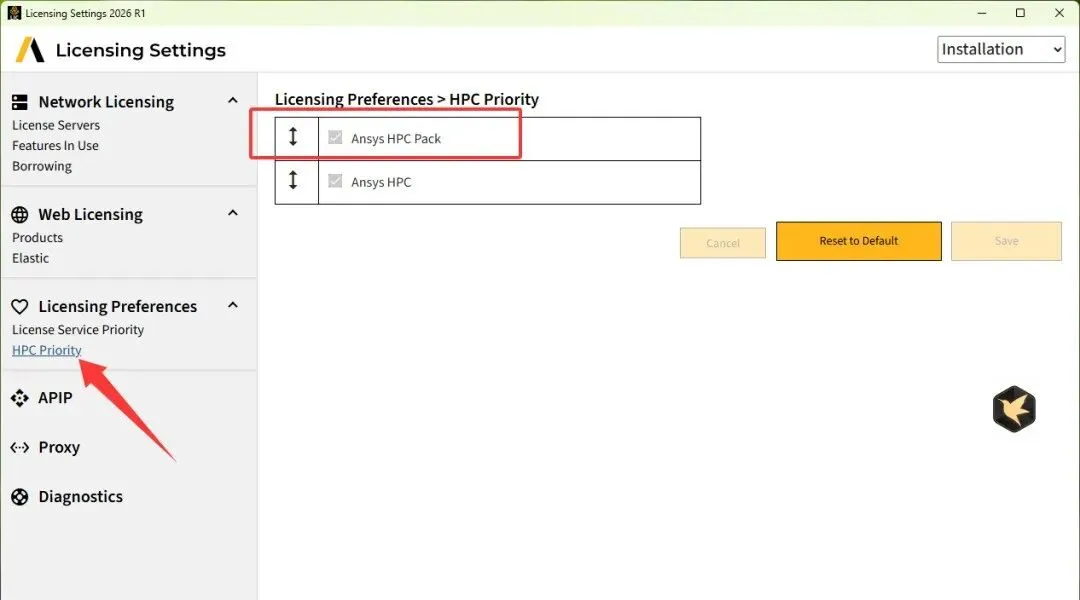The width and height of the screenshot is (1080, 600).
Task: Select License Service Priority
Action: point(78,330)
